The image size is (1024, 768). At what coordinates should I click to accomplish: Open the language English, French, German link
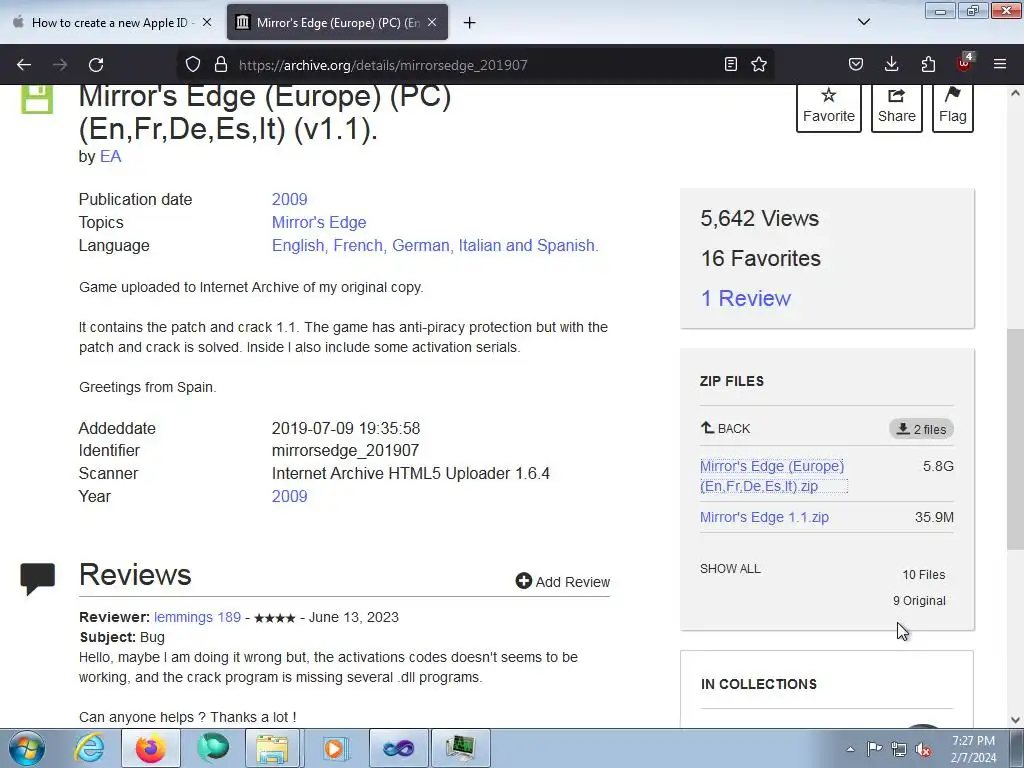(x=435, y=246)
